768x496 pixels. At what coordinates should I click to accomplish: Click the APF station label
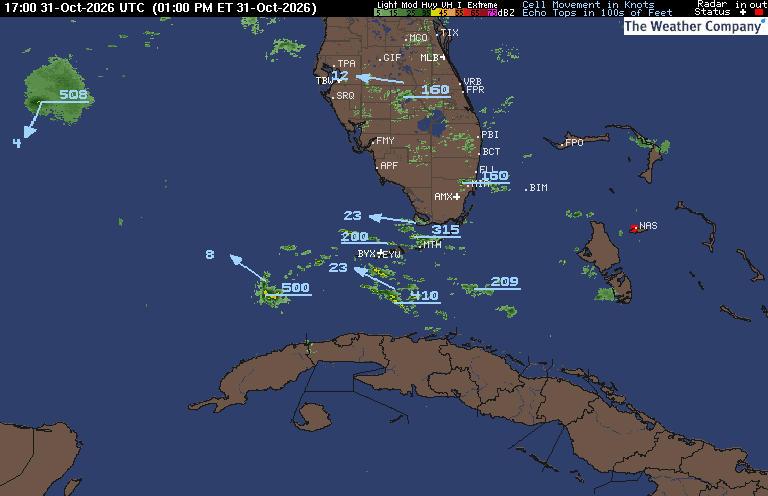tap(388, 166)
